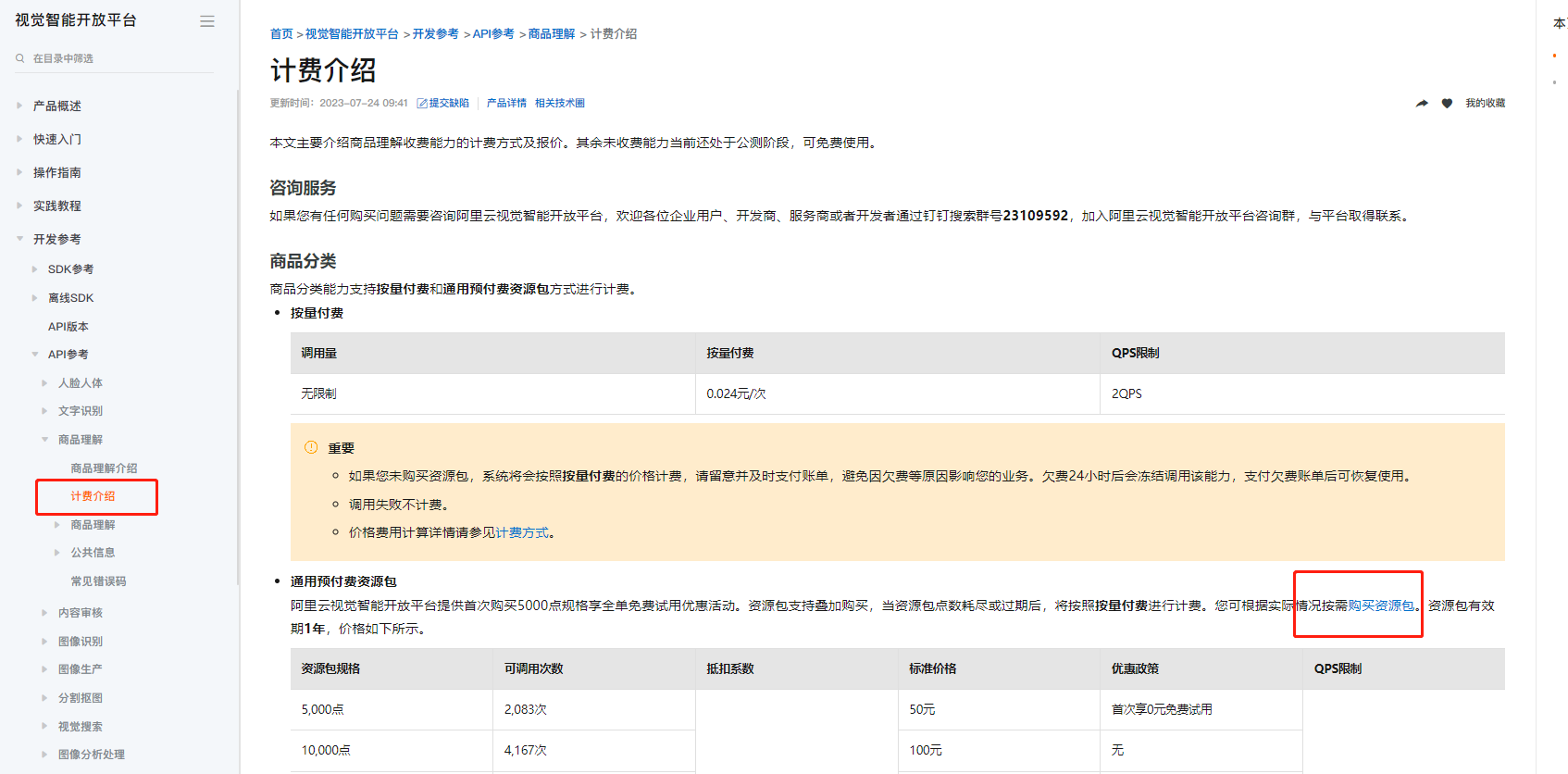This screenshot has height=774, width=1568.
Task: Open 产品详情 link
Action: tap(506, 104)
